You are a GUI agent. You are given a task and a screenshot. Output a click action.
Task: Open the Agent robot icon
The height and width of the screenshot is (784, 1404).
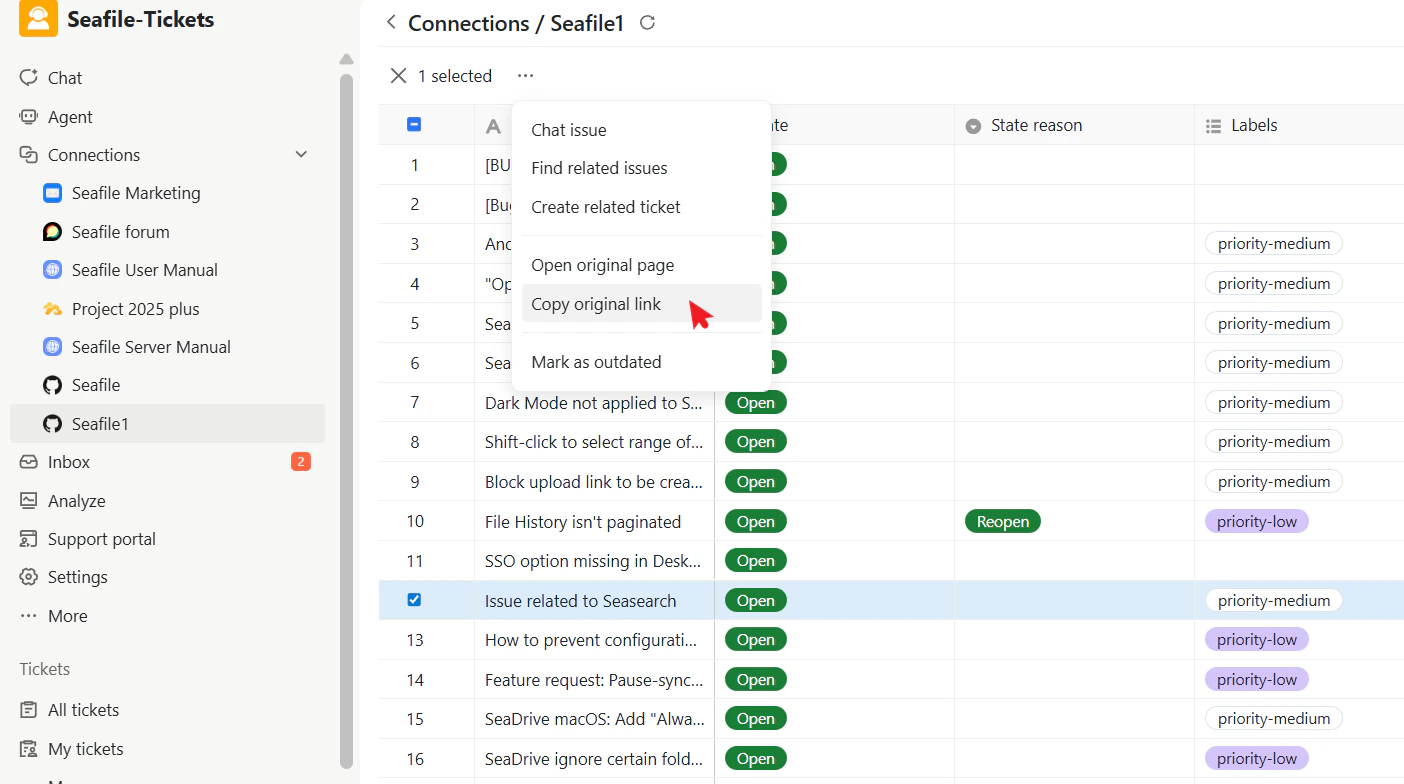(x=28, y=117)
